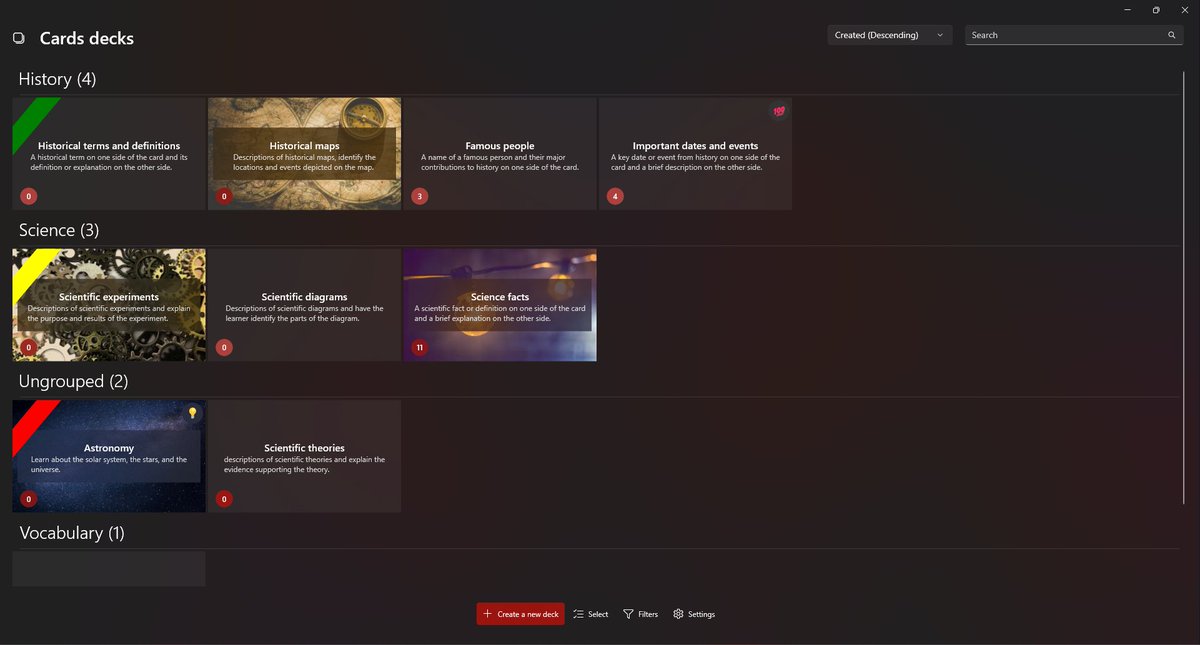Click the Cards decks icon beside the title

coord(18,38)
